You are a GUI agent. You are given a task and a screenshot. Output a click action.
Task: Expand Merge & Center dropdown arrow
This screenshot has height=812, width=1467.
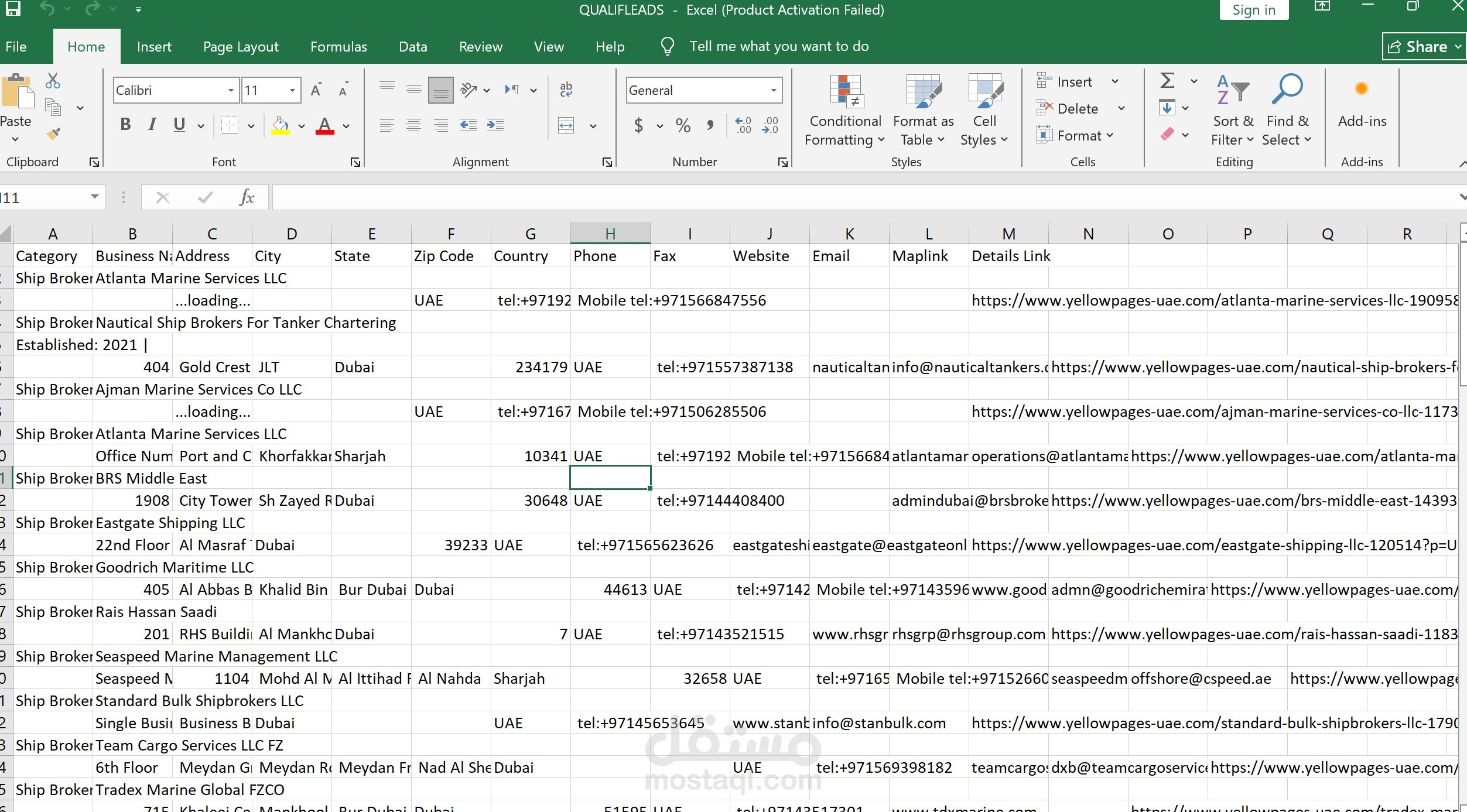(593, 125)
